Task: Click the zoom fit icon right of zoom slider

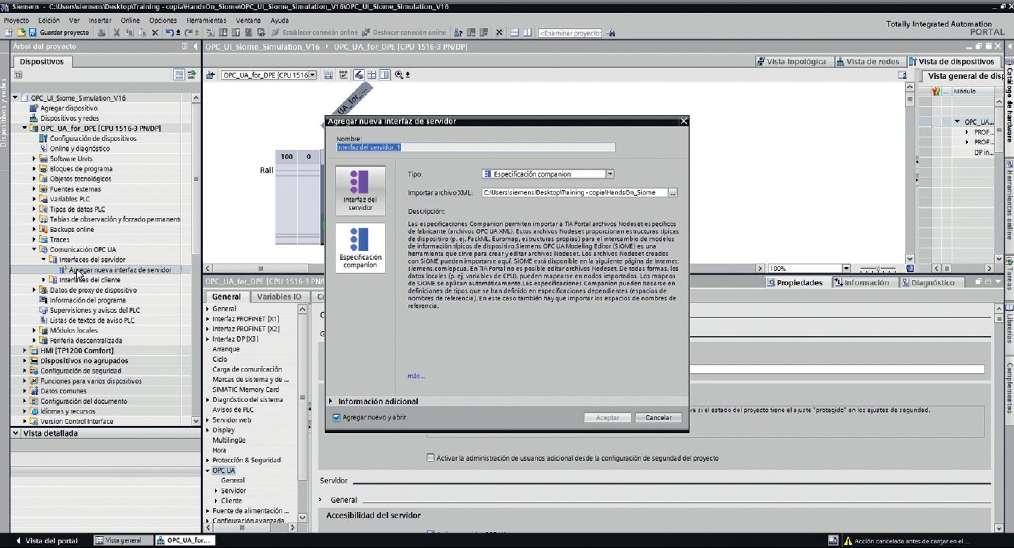Action: pos(910,268)
